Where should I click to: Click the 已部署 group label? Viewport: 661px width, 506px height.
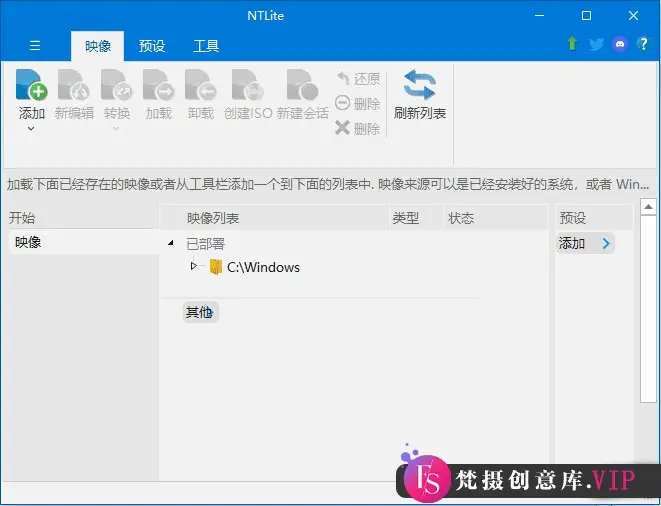(206, 244)
